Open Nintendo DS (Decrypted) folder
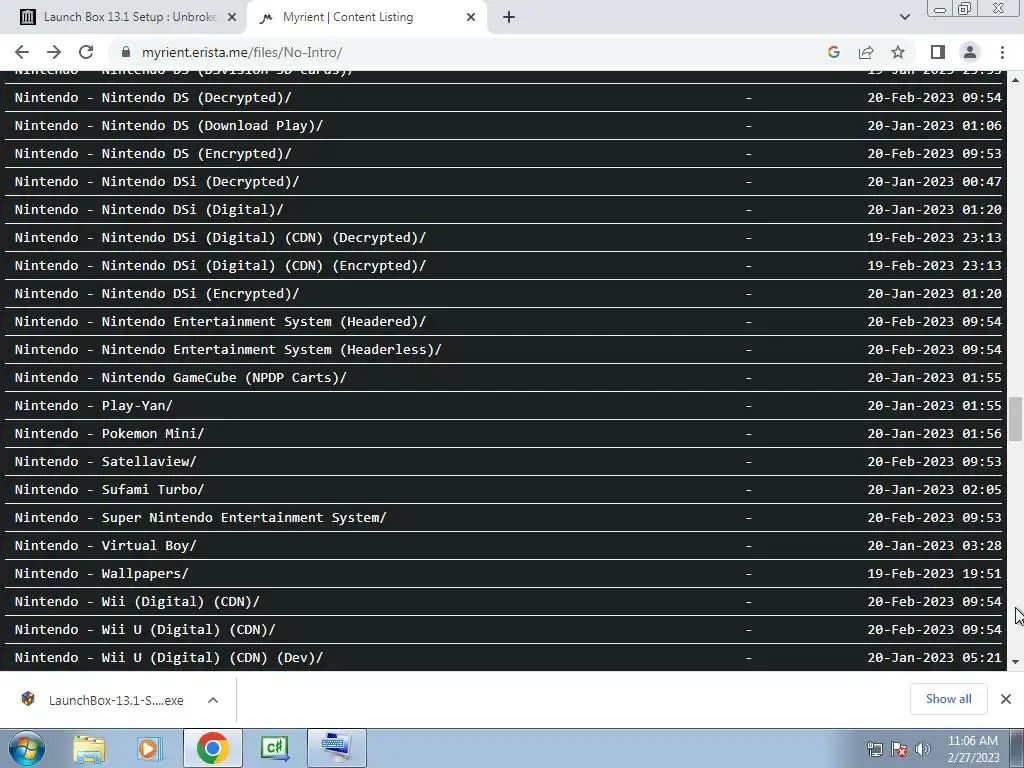 pos(153,97)
